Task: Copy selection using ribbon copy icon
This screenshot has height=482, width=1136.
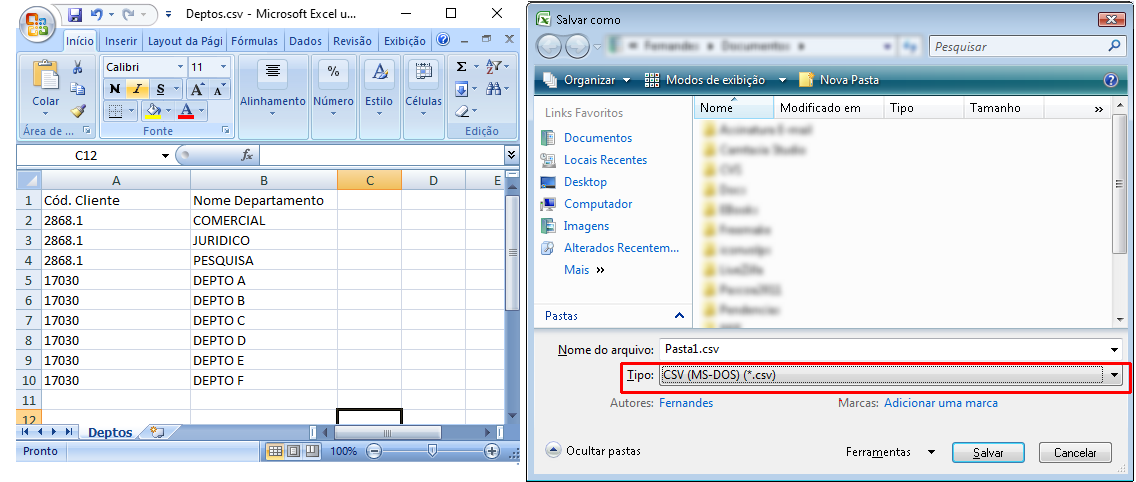Action: (78, 90)
